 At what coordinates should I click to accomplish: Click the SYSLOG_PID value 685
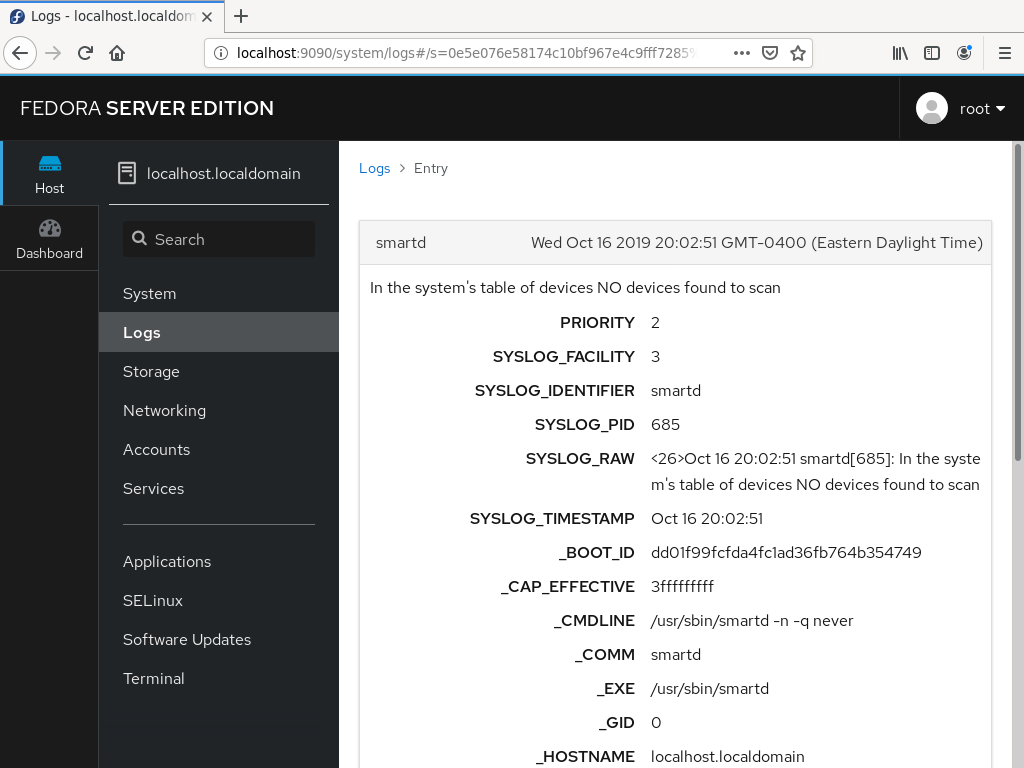(665, 424)
